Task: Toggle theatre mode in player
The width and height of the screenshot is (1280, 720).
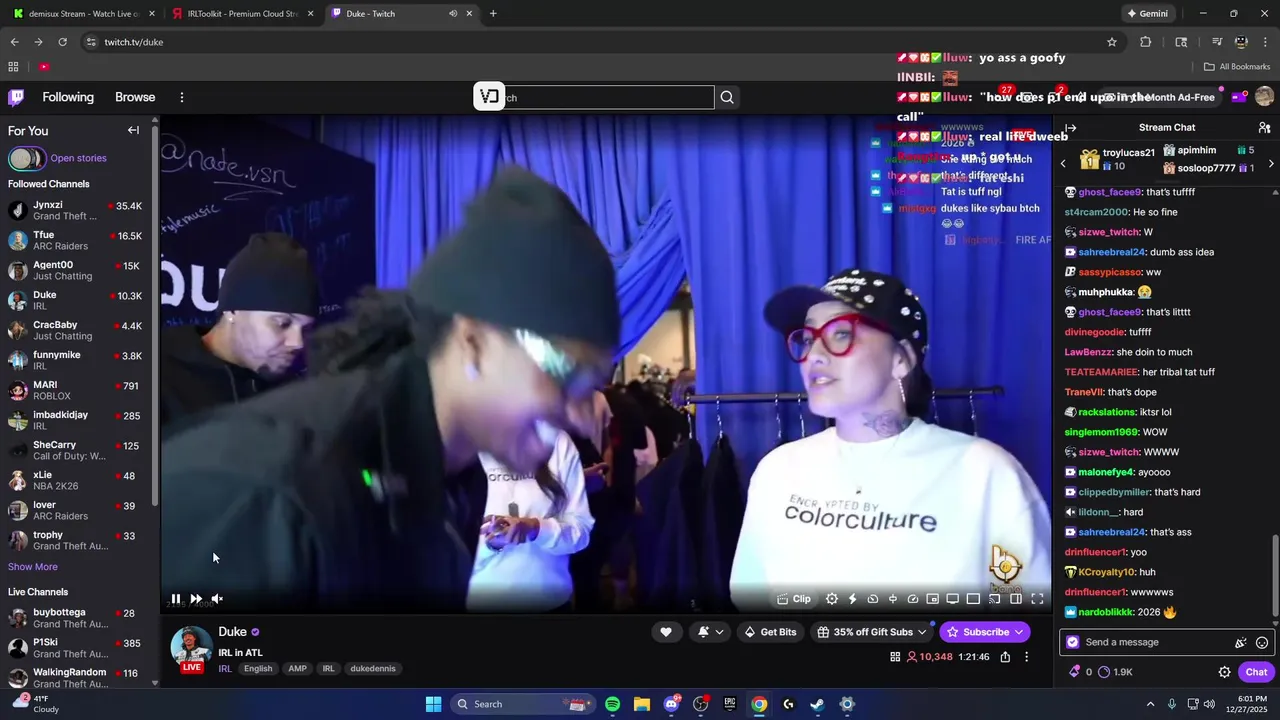Action: [1016, 599]
